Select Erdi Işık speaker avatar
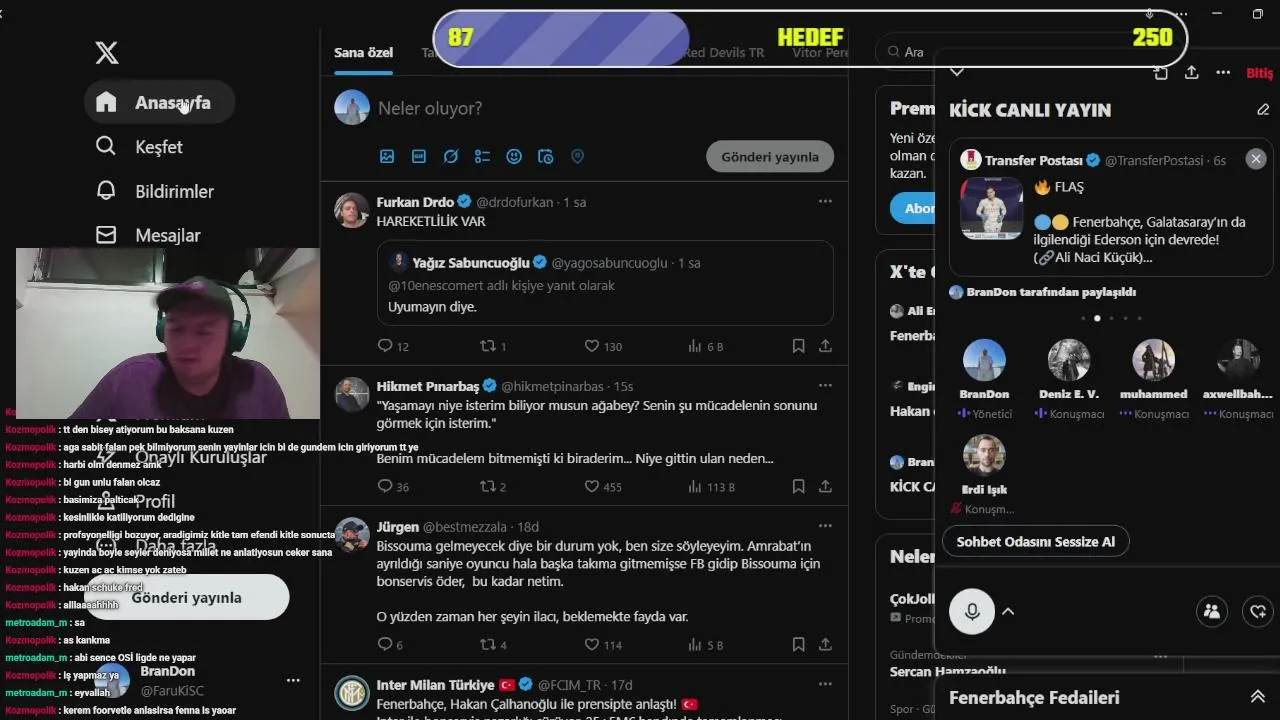The width and height of the screenshot is (1280, 720). coord(984,455)
